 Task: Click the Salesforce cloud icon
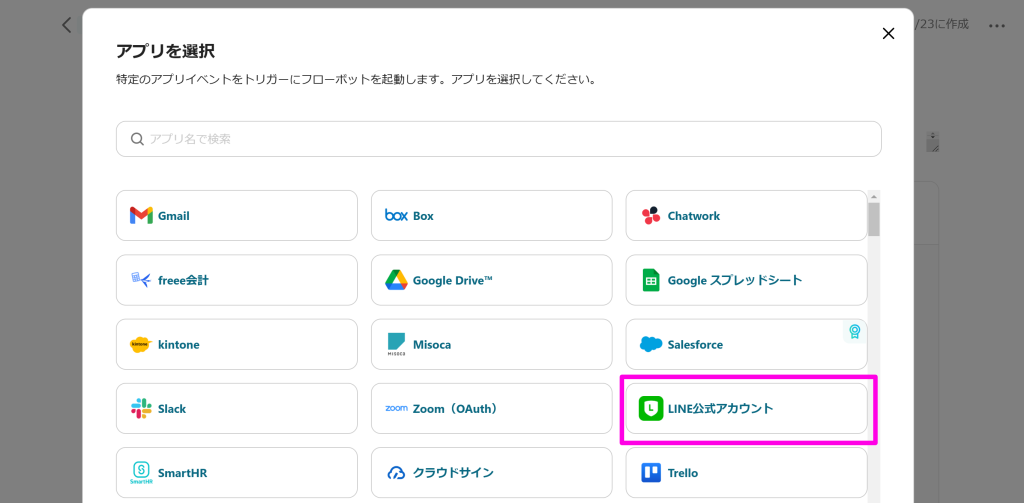(650, 344)
